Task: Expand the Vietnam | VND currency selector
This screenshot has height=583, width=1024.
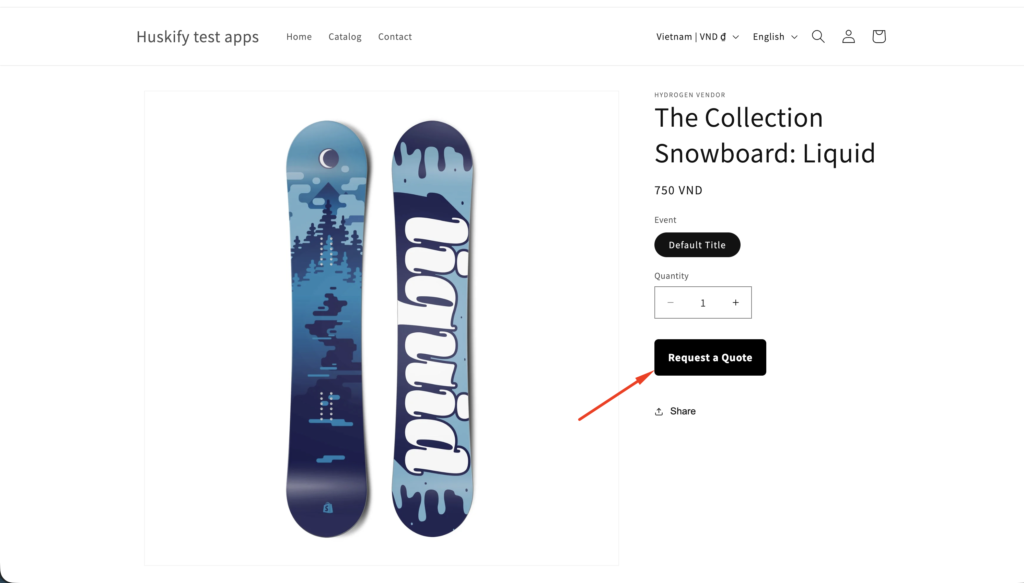Action: [697, 37]
